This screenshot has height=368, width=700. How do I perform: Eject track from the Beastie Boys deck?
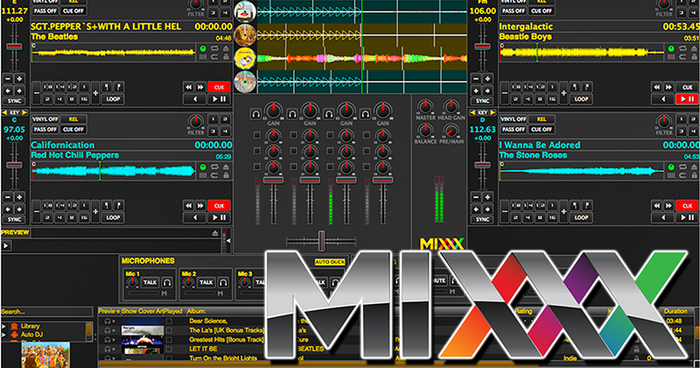(x=694, y=48)
